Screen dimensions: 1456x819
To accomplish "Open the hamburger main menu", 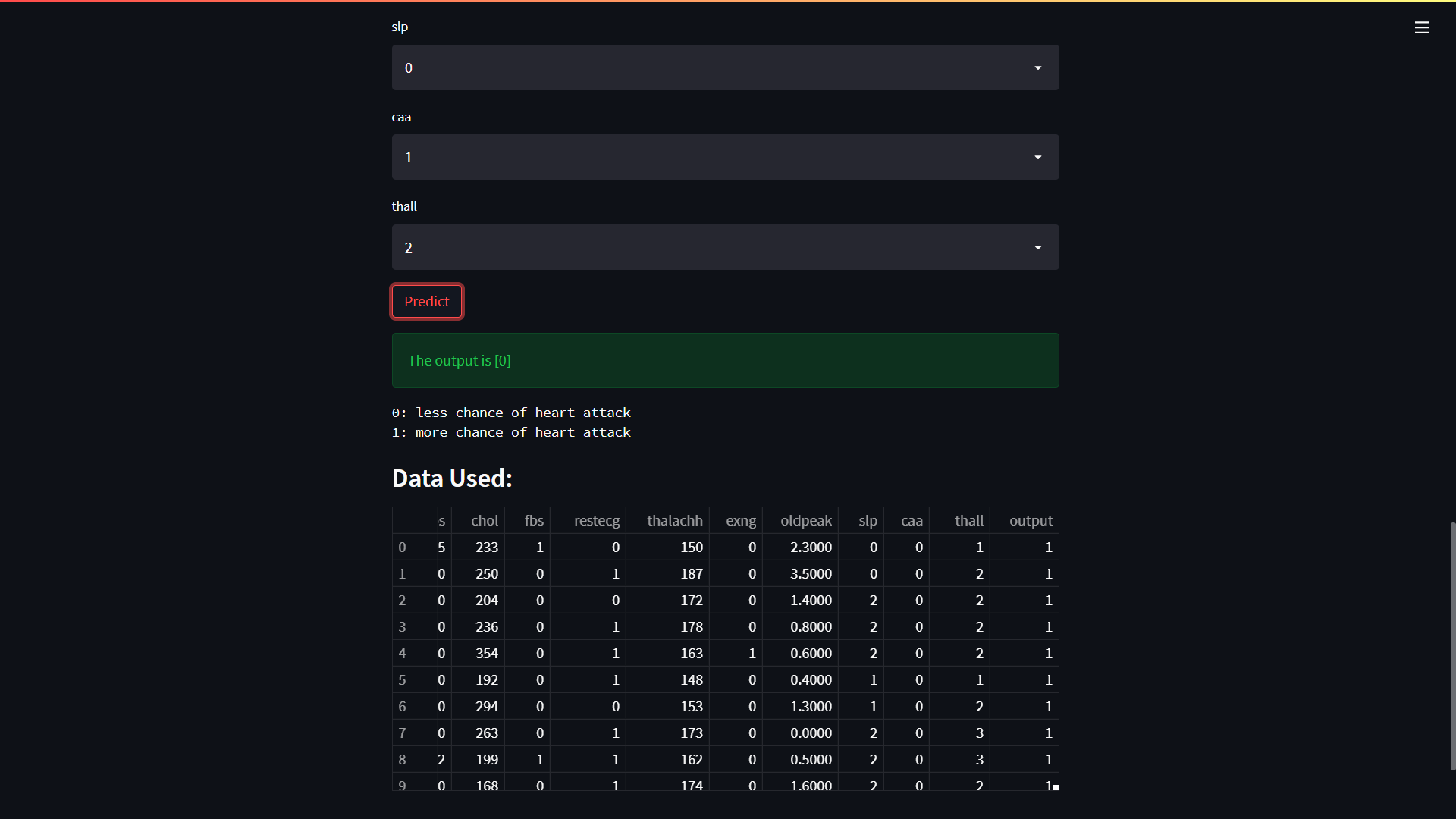I will (1421, 27).
